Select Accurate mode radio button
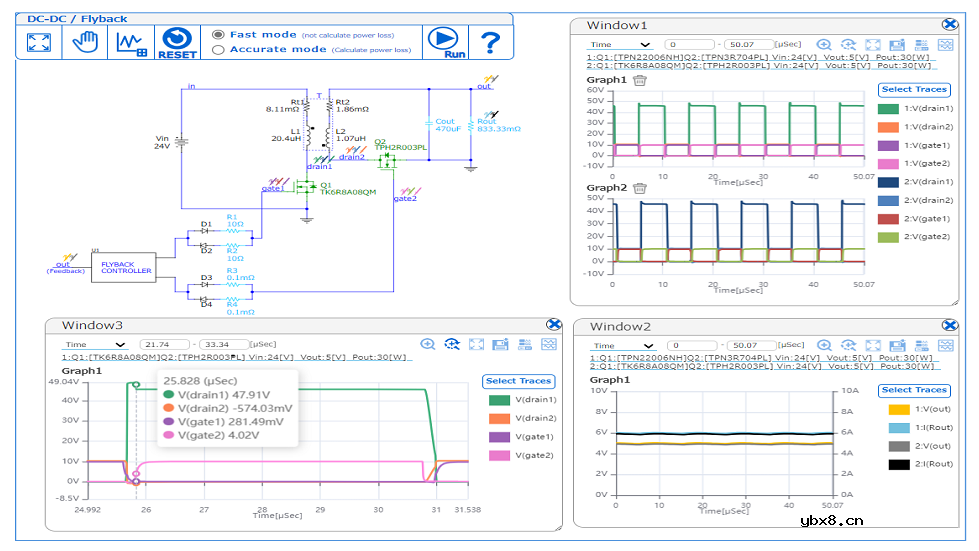979x551 pixels. click(219, 49)
